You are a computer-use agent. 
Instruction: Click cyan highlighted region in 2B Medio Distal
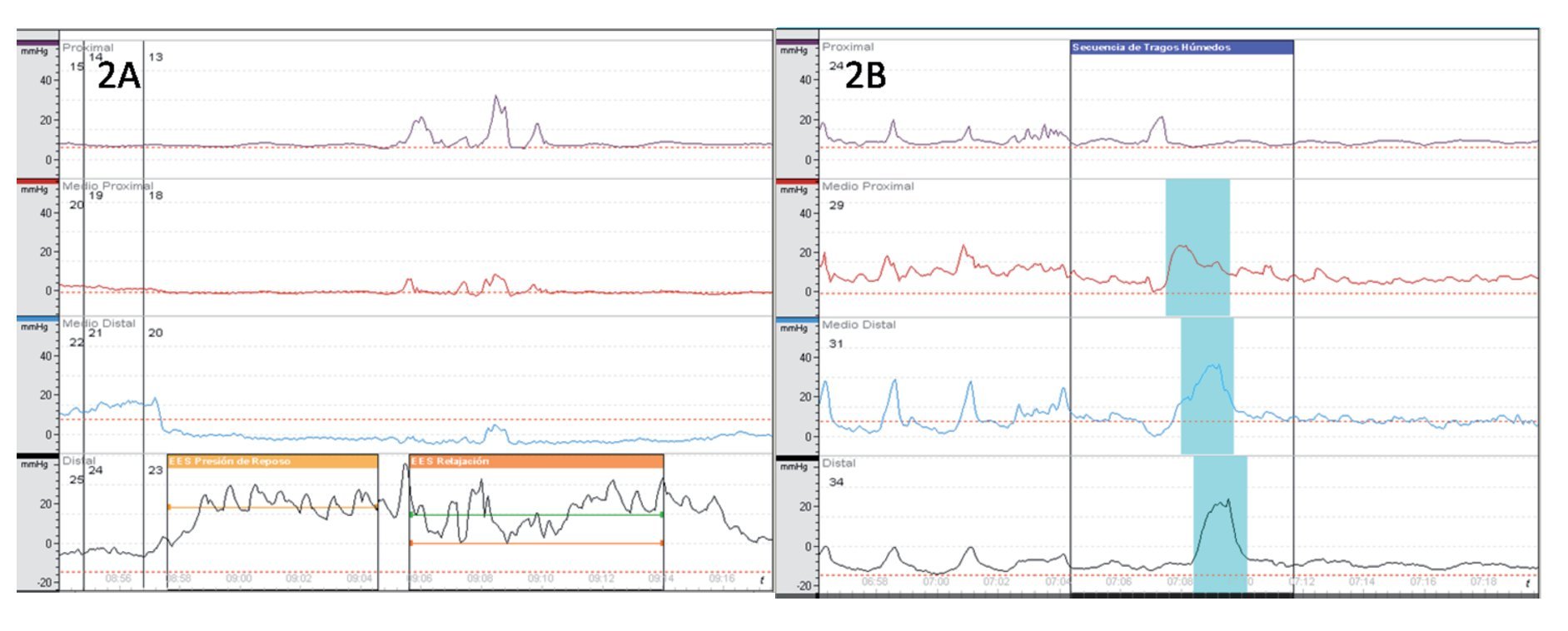pos(1207,385)
